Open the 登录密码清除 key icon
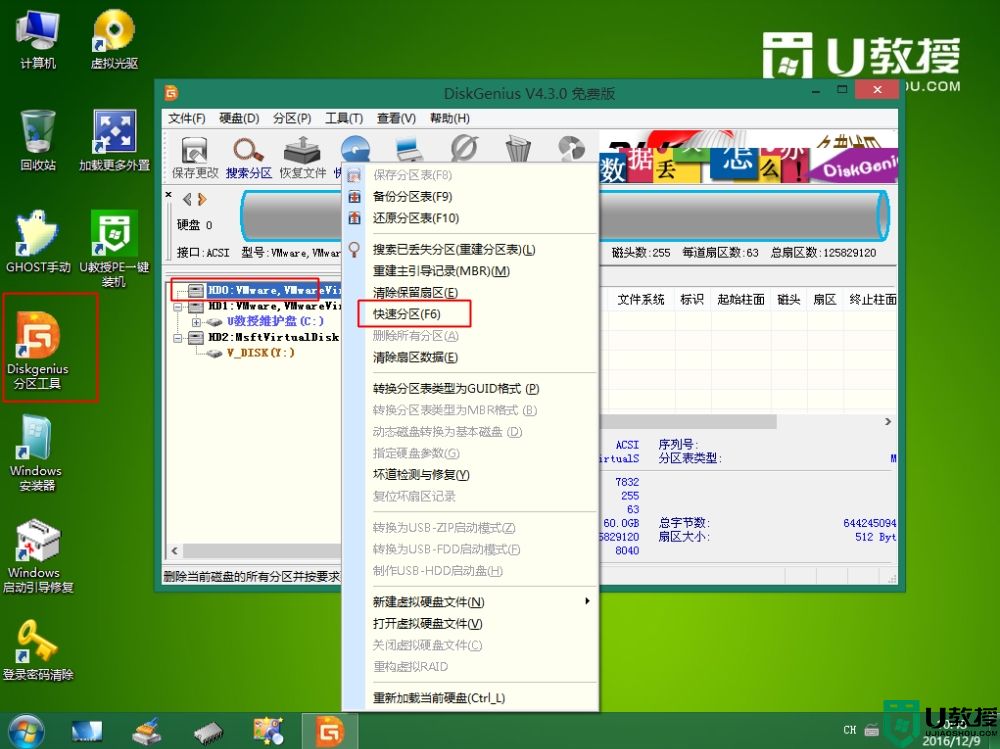Screen dimensions: 1000x749 38,651
